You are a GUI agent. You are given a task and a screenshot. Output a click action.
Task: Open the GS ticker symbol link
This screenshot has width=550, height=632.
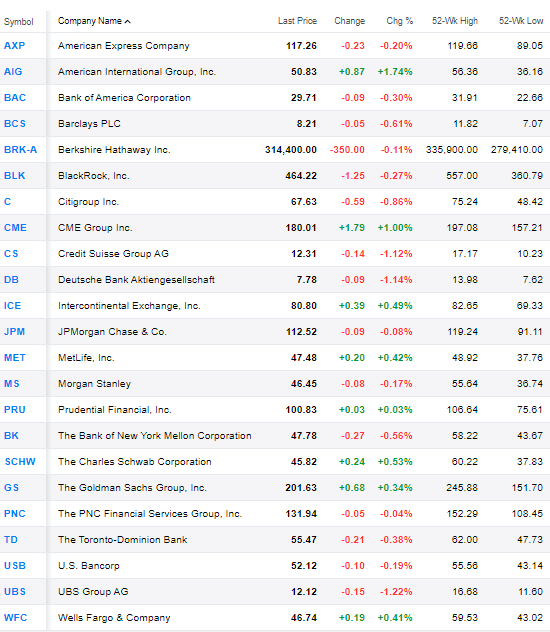point(12,488)
